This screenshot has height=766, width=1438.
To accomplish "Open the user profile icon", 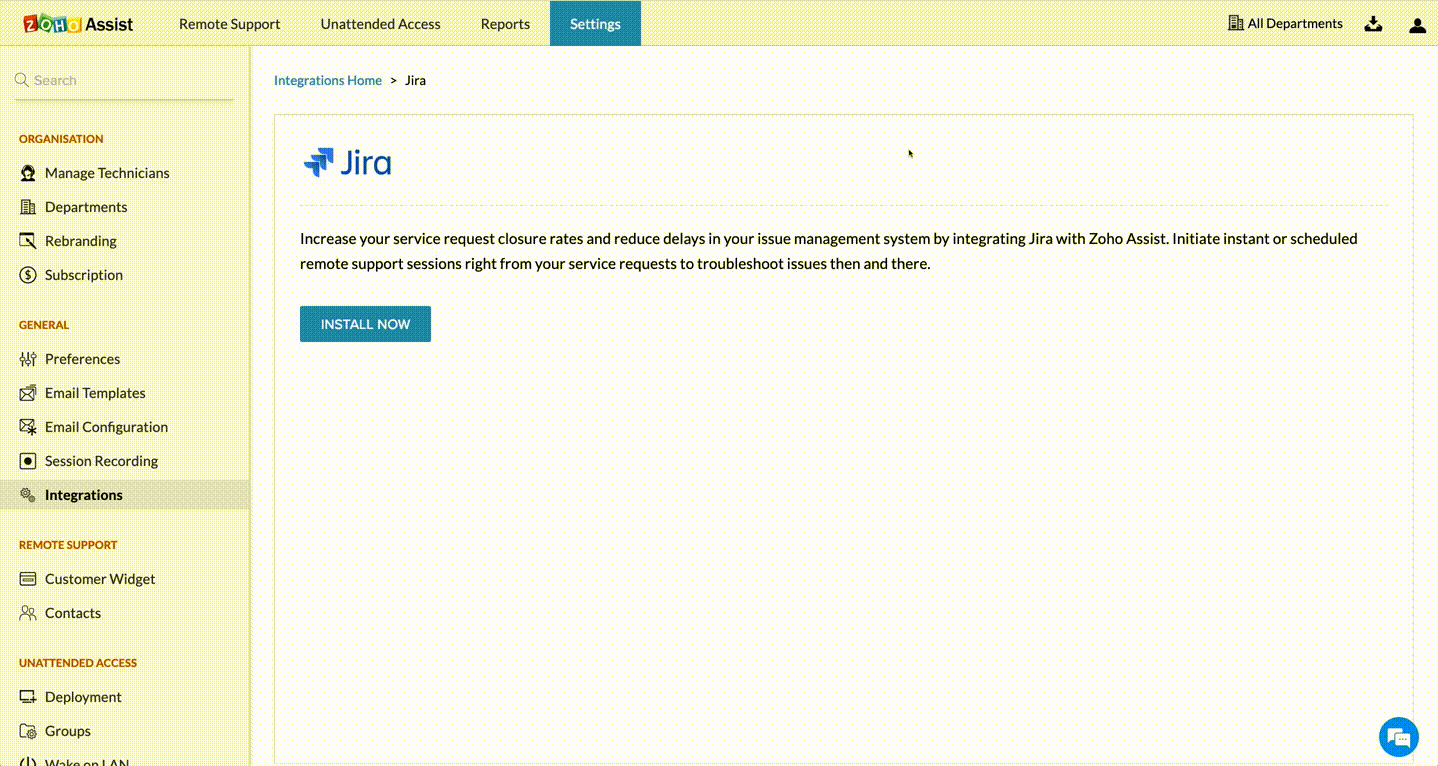I will (1417, 24).
